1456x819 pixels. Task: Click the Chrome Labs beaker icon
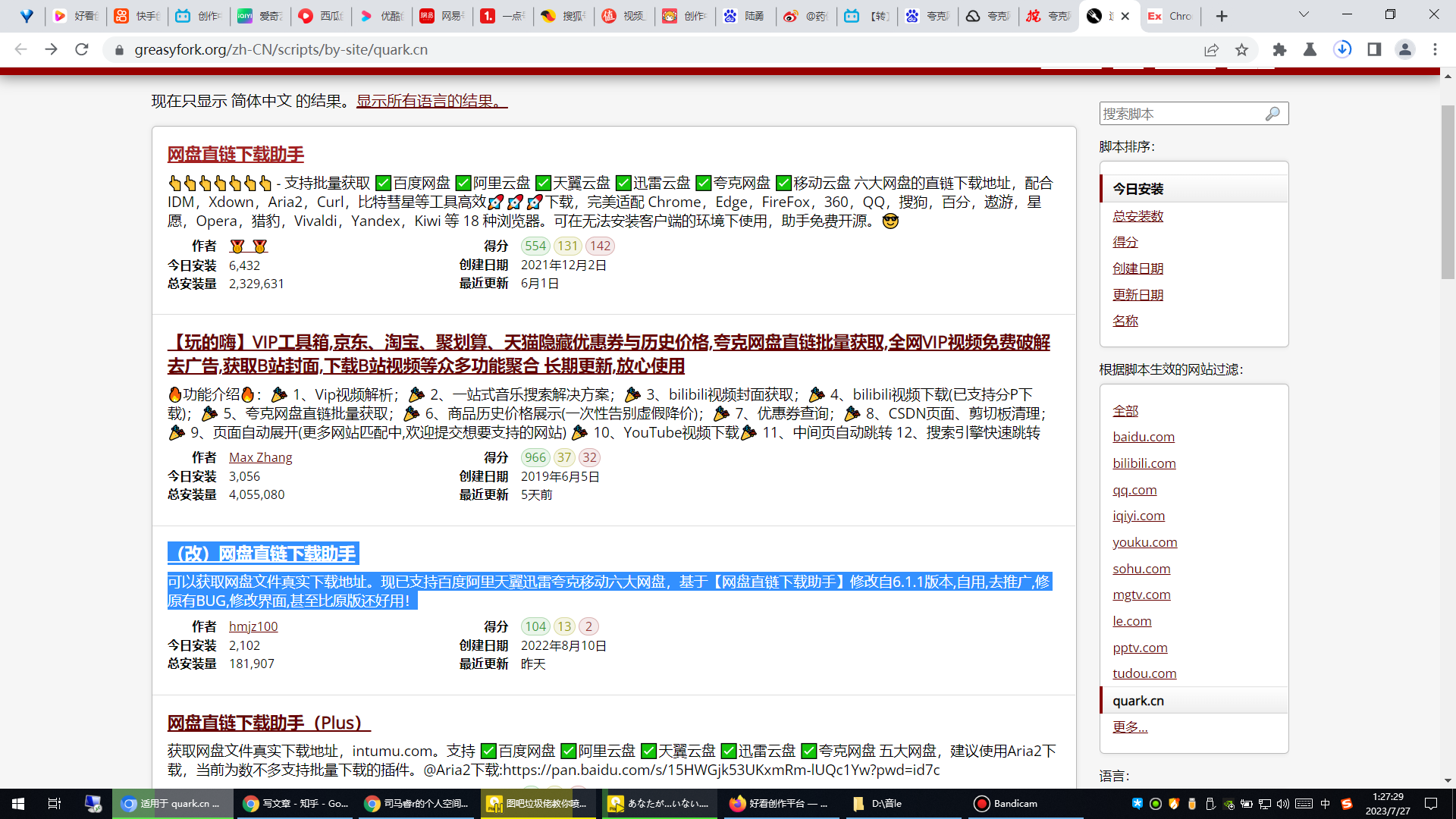[1310, 49]
